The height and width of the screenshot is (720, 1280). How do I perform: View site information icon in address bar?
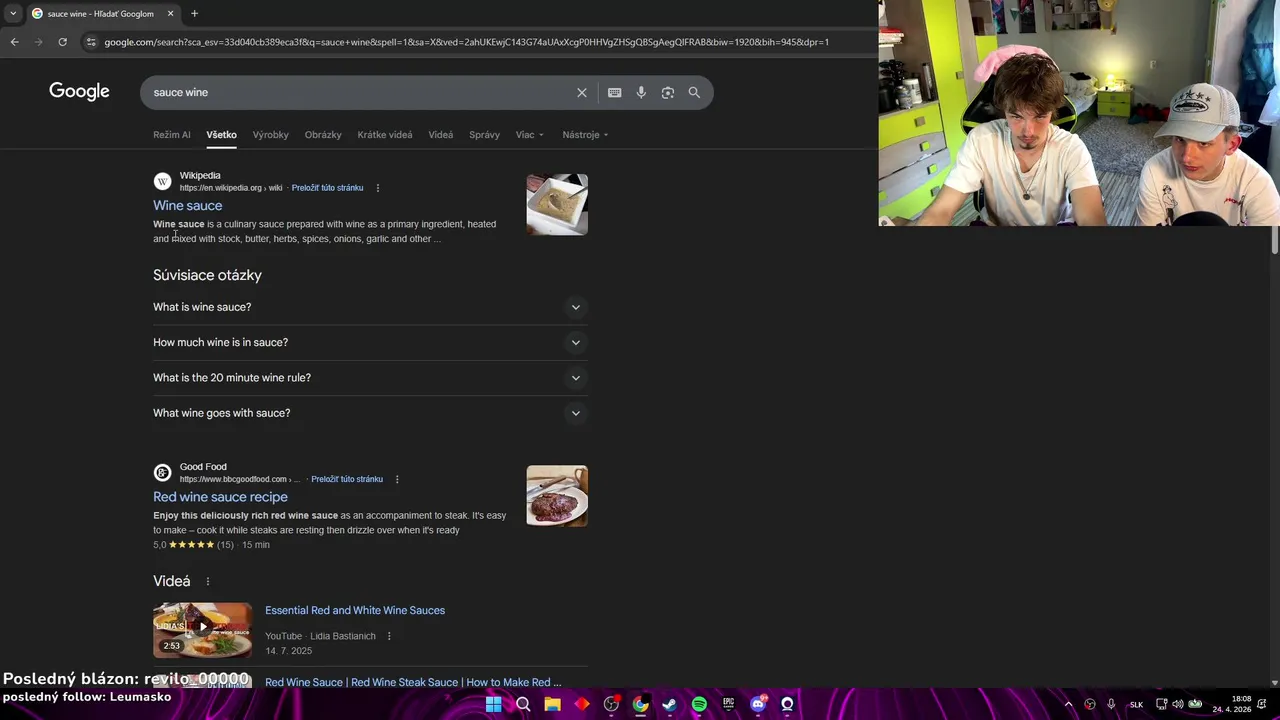pos(91,42)
